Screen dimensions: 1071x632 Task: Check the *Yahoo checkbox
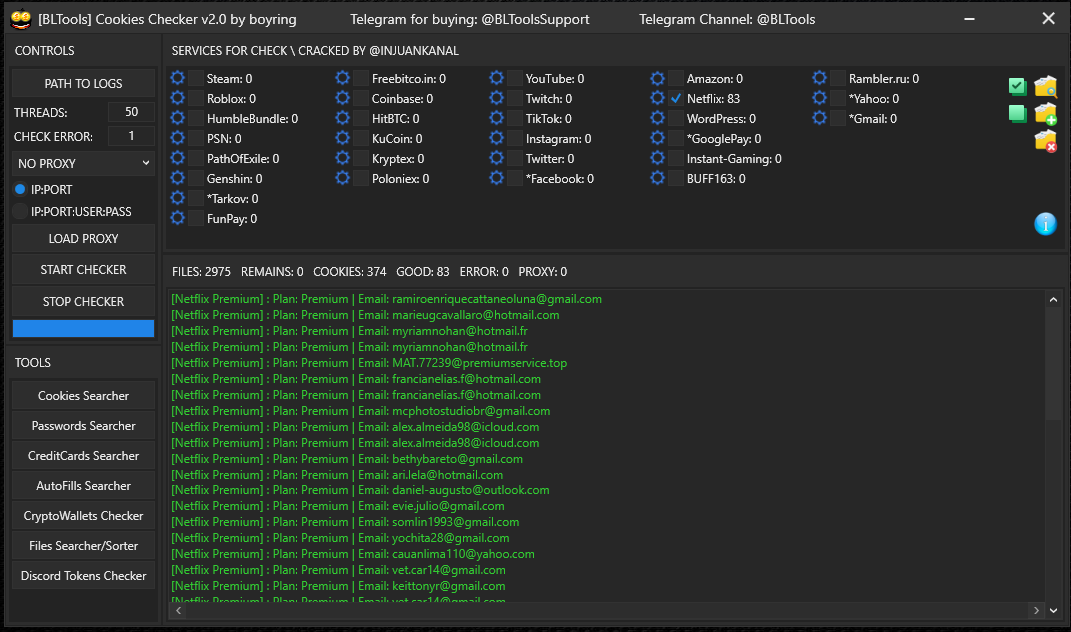(838, 98)
